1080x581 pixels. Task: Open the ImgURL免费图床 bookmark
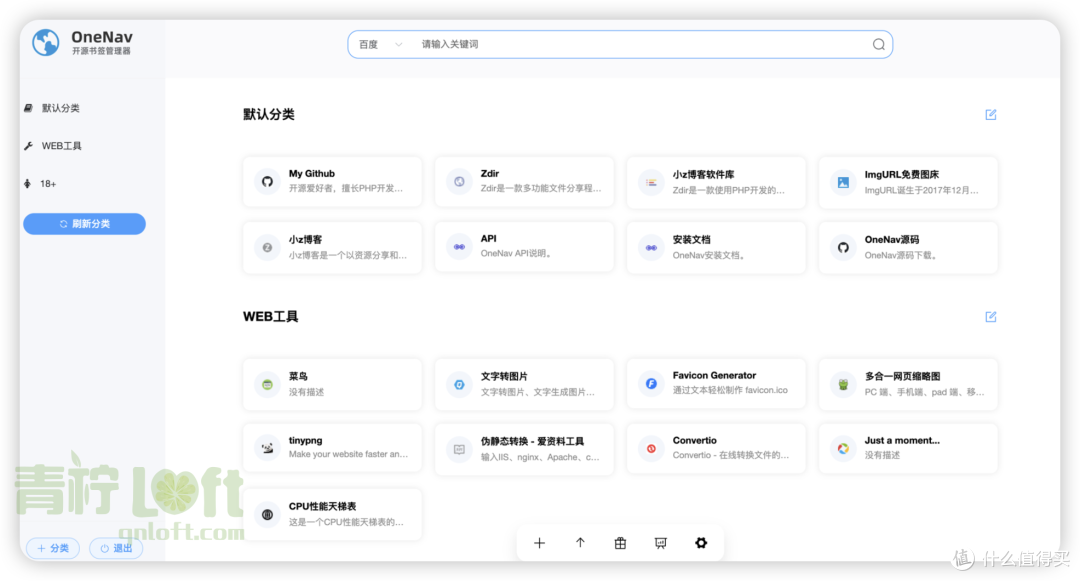click(x=908, y=182)
